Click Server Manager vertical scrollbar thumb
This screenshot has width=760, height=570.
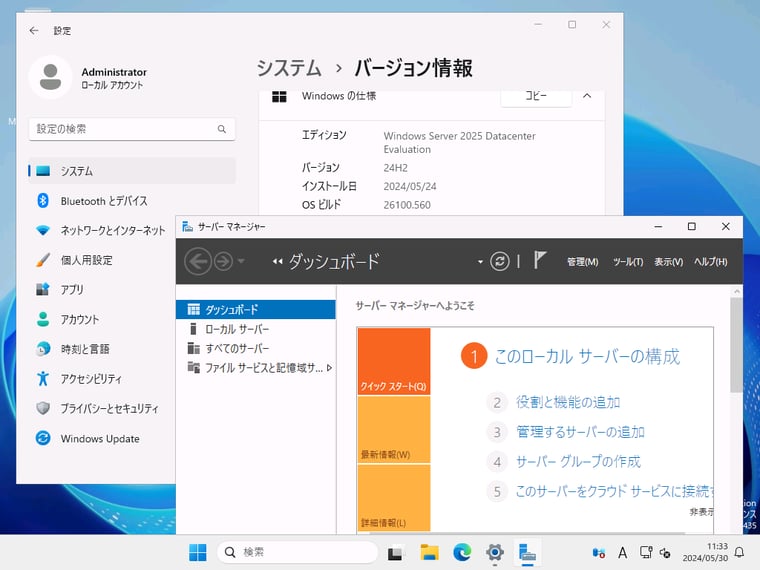pos(737,345)
